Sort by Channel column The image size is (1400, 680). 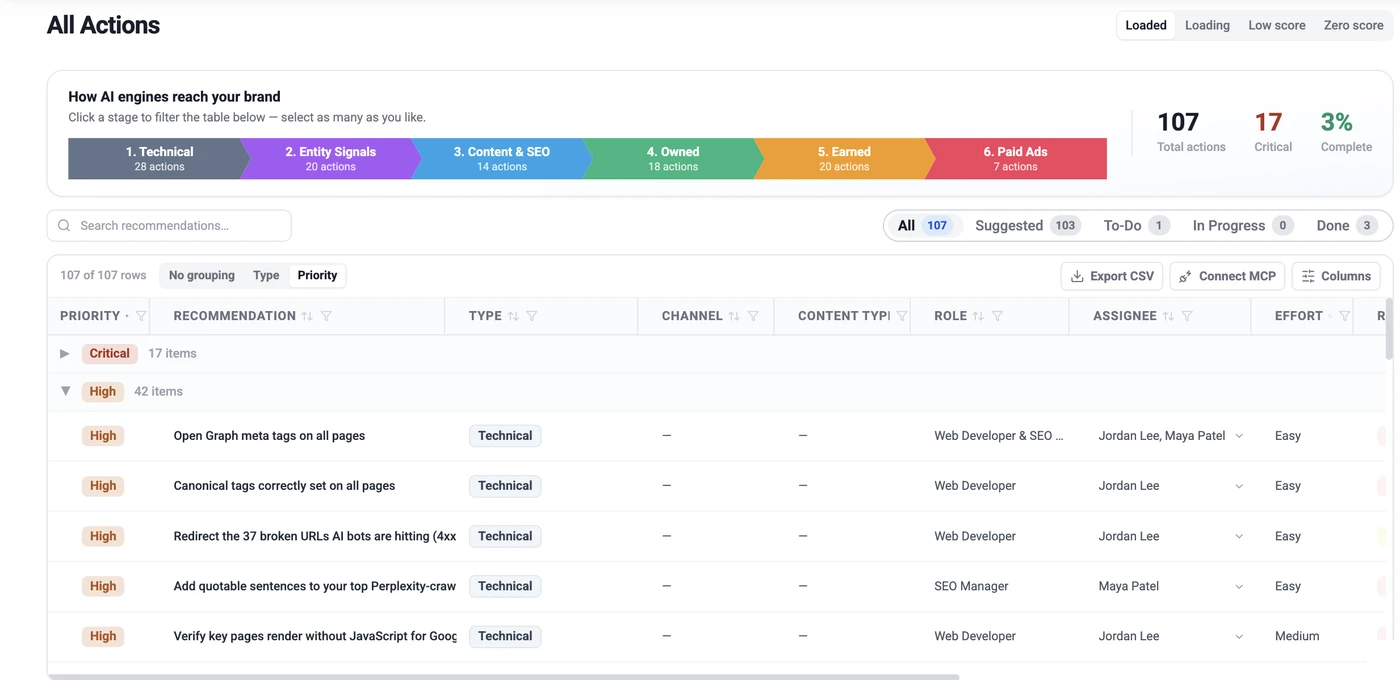734,316
